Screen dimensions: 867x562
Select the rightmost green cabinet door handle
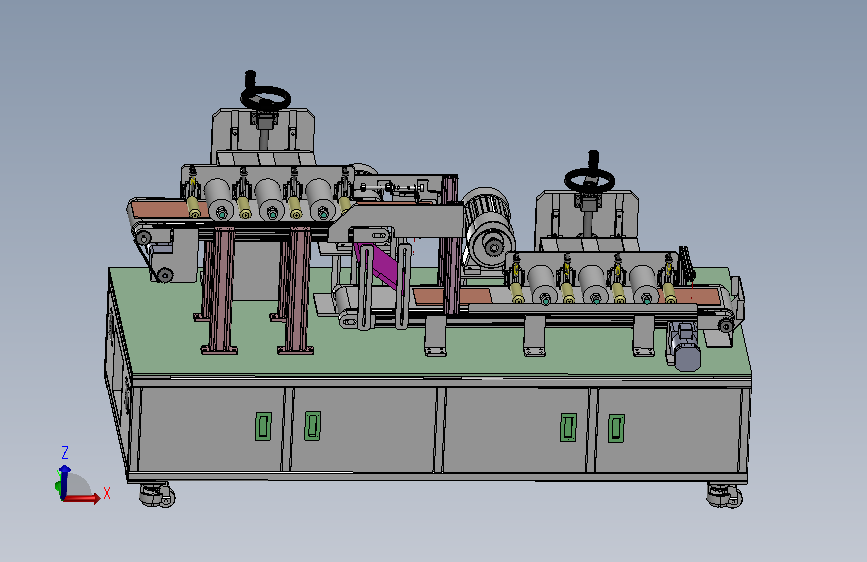[617, 429]
